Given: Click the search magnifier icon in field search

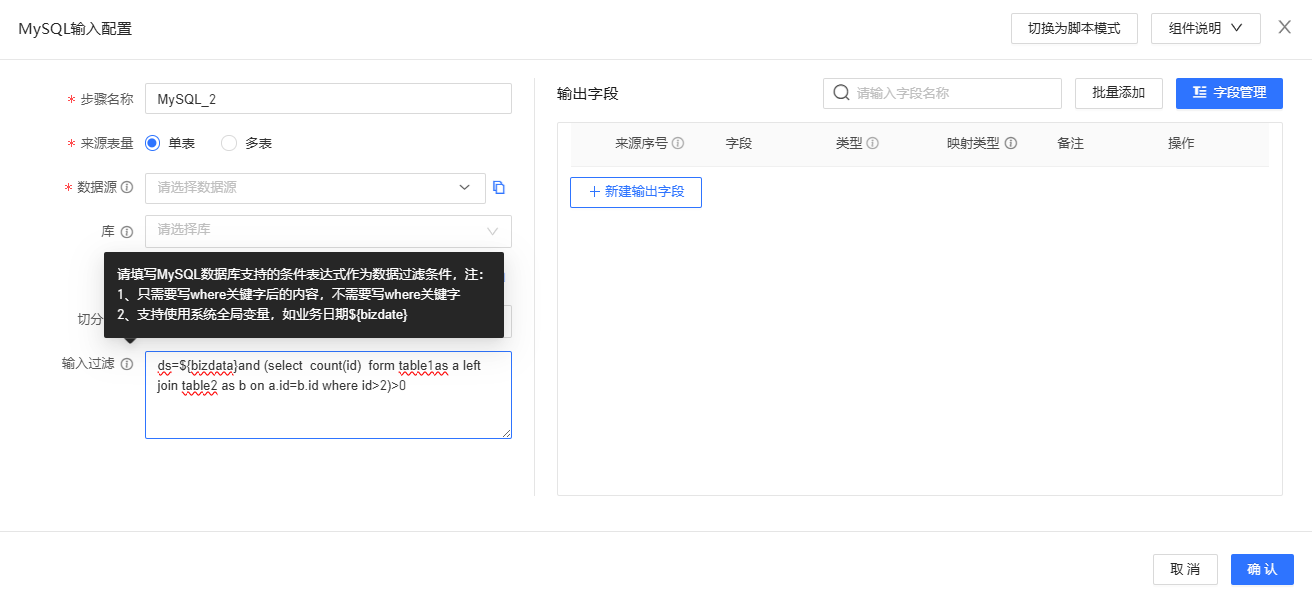Looking at the screenshot, I should coord(841,92).
